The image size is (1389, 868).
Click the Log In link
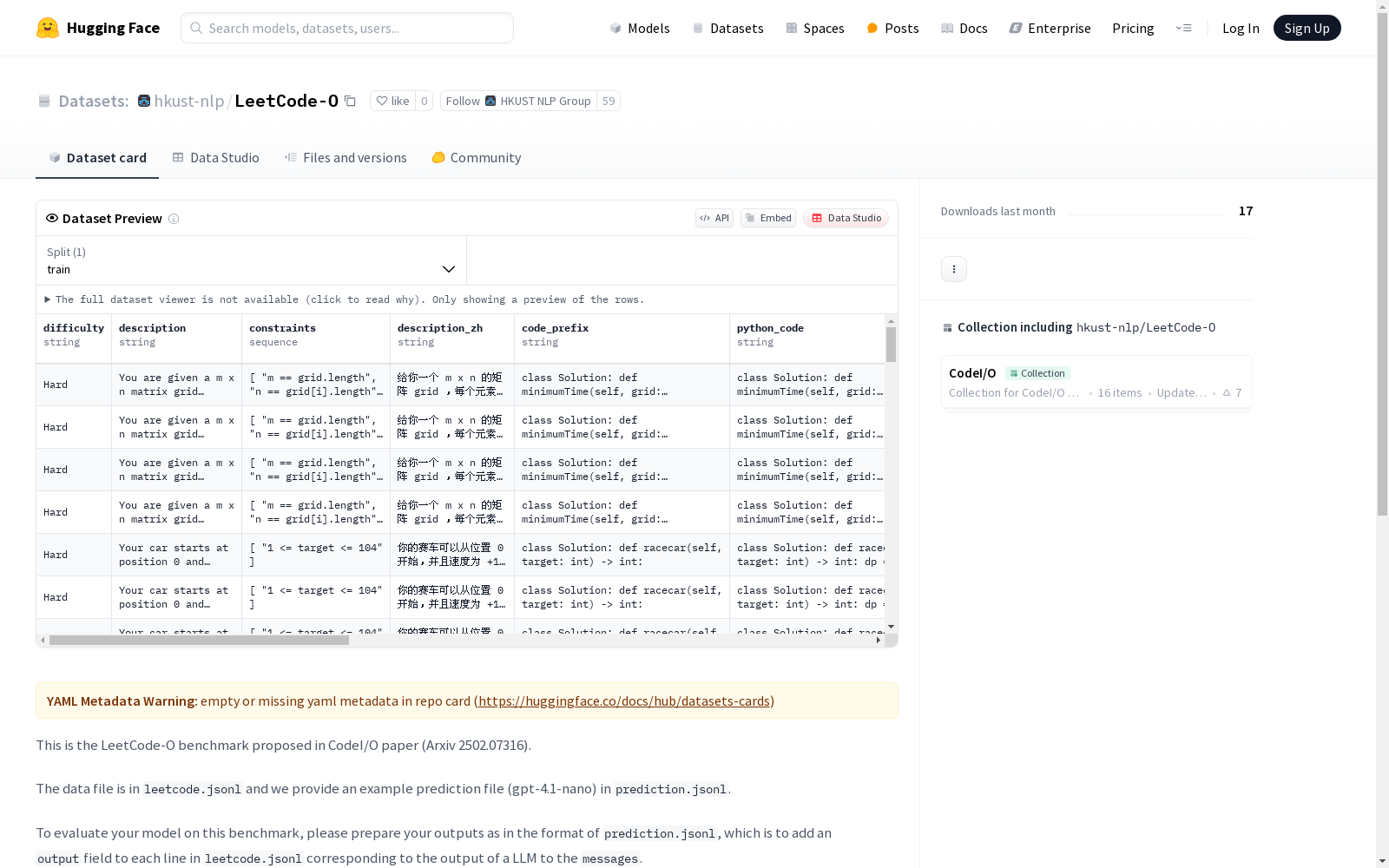coord(1241,28)
